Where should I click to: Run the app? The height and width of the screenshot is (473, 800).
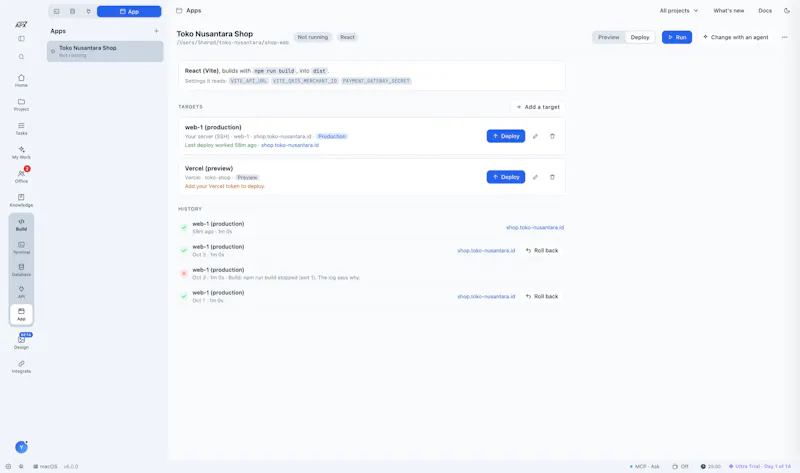coord(677,37)
